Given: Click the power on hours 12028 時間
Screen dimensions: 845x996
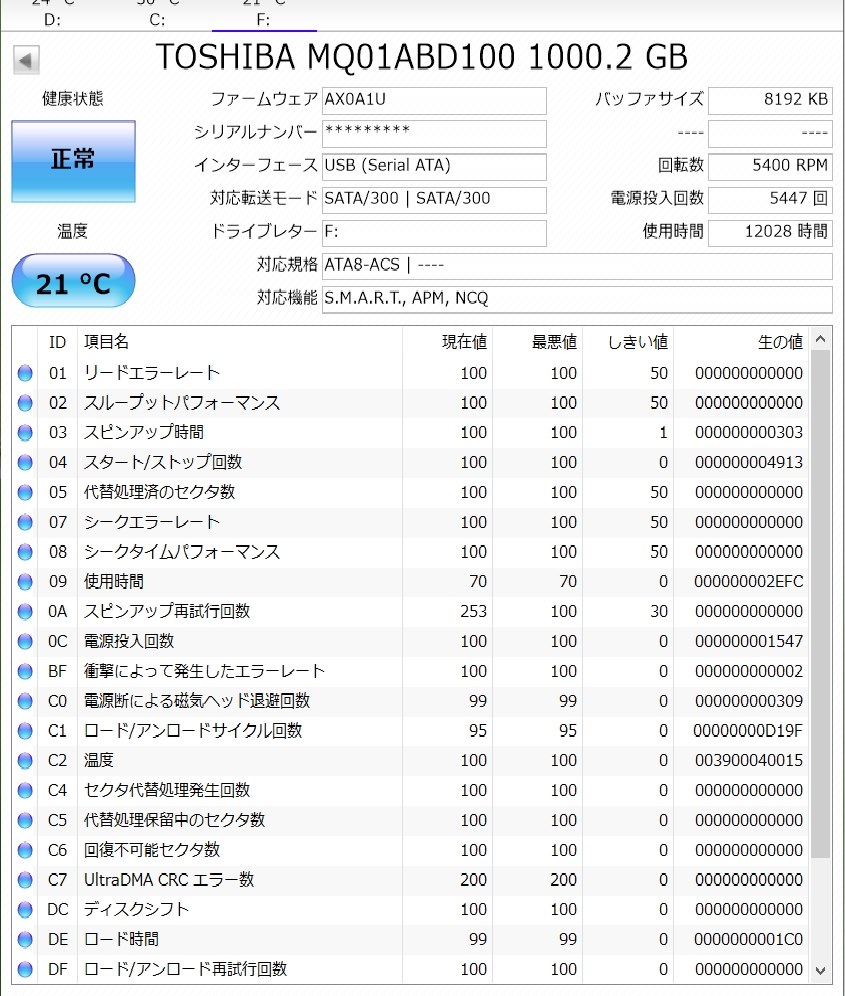Looking at the screenshot, I should 770,232.
